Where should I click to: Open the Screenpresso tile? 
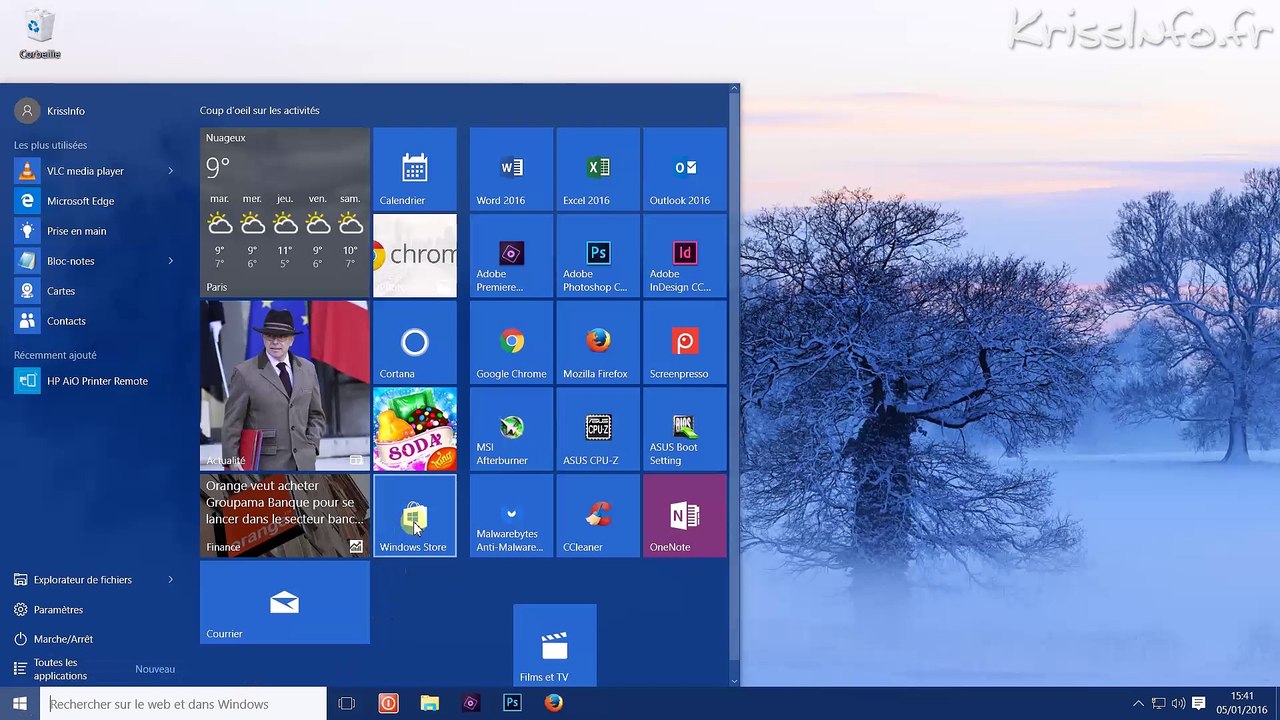[x=685, y=342]
